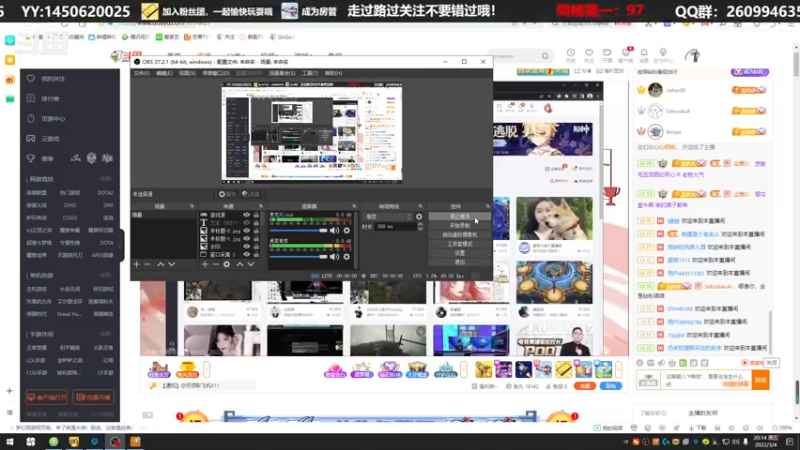The height and width of the screenshot is (450, 800).
Task: Mute the Mic/Aux channel speaker icon
Action: [x=334, y=231]
